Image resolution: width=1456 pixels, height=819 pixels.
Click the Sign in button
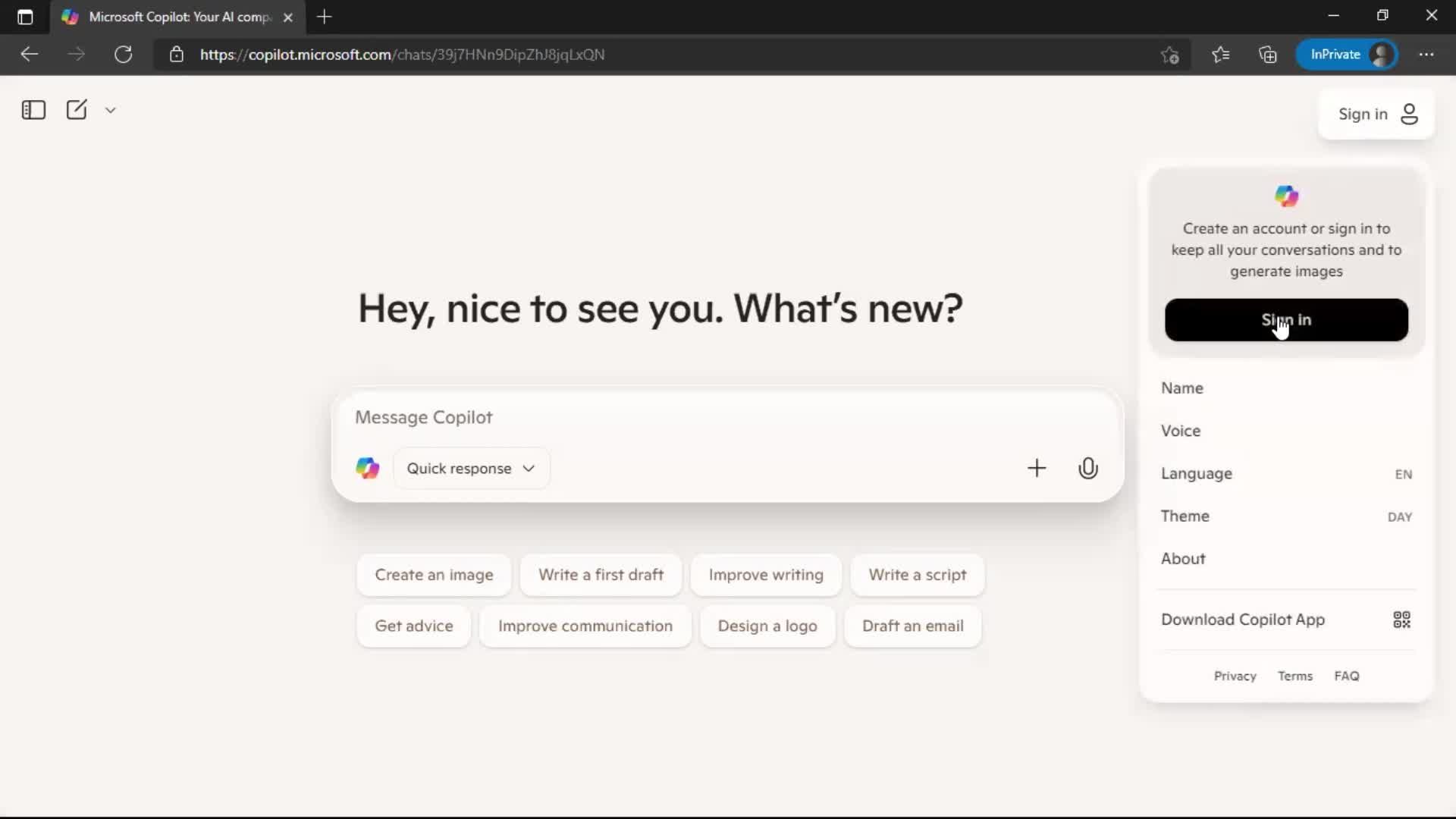1286,319
